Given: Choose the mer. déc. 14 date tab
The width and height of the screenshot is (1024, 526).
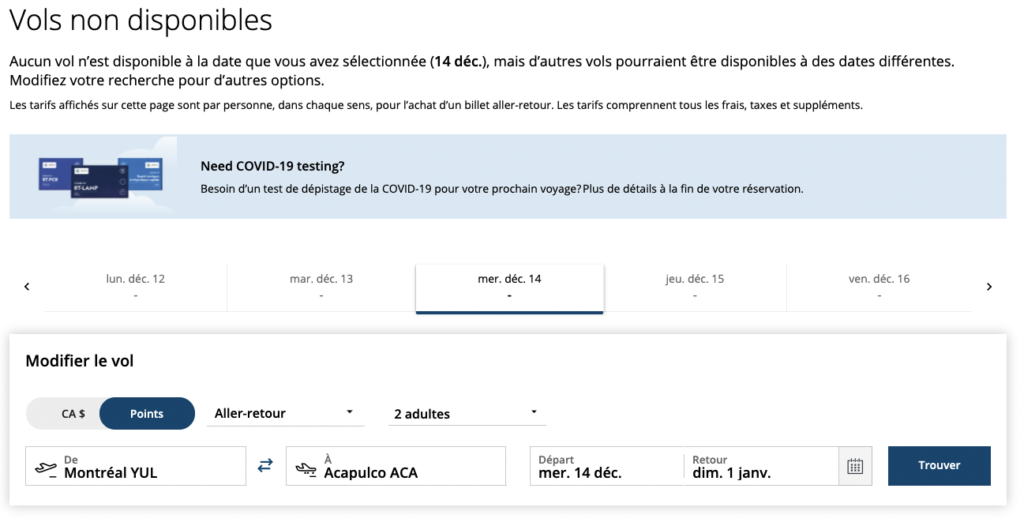Looking at the screenshot, I should click(509, 287).
